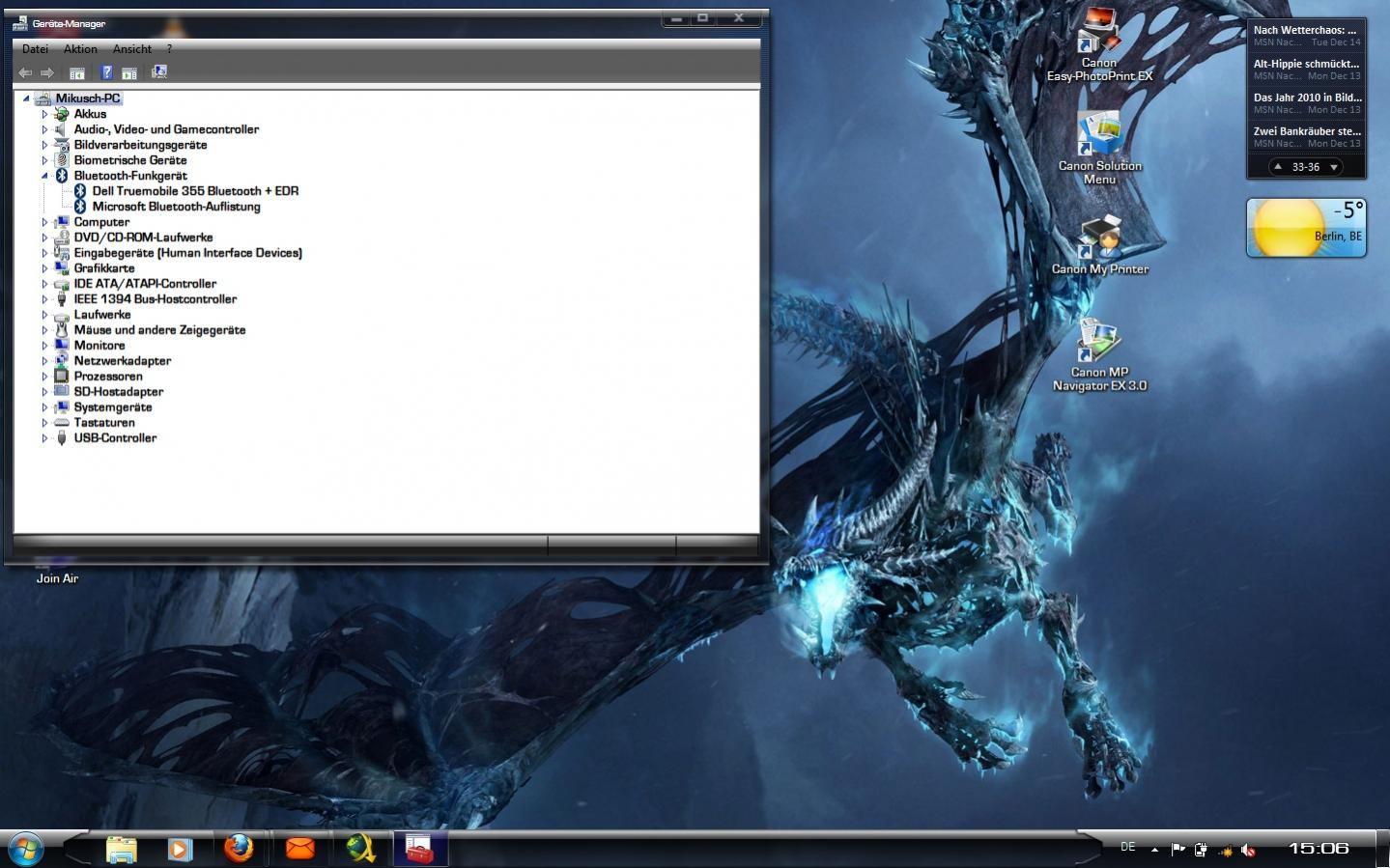Collapse the Bluetooth-Funkgerät category
The image size is (1390, 868).
[x=44, y=176]
